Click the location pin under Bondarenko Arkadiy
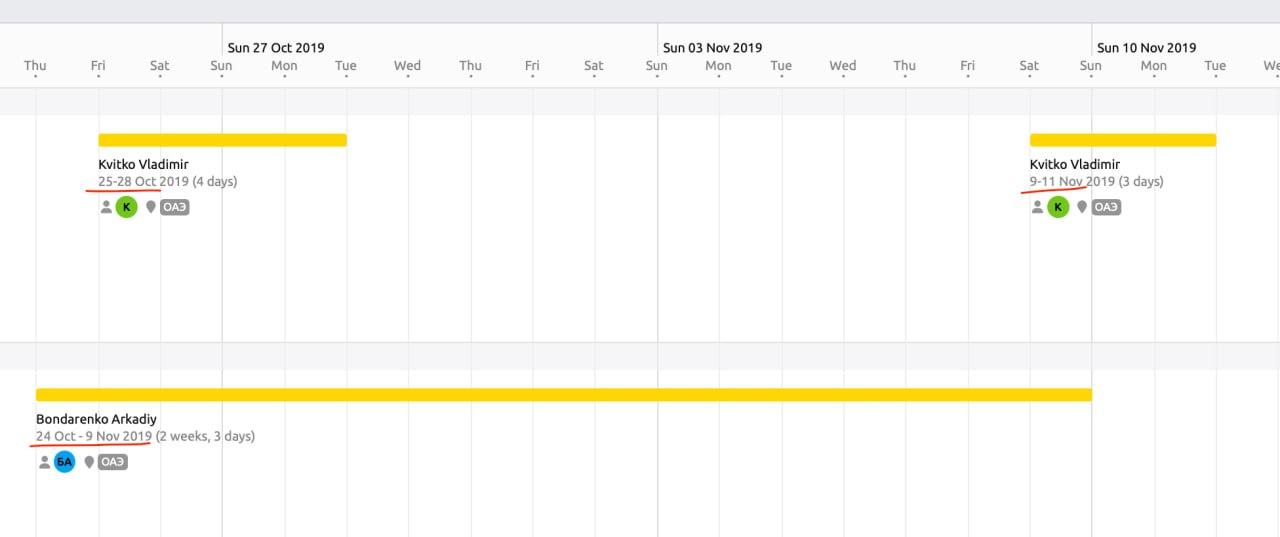 [x=89, y=462]
